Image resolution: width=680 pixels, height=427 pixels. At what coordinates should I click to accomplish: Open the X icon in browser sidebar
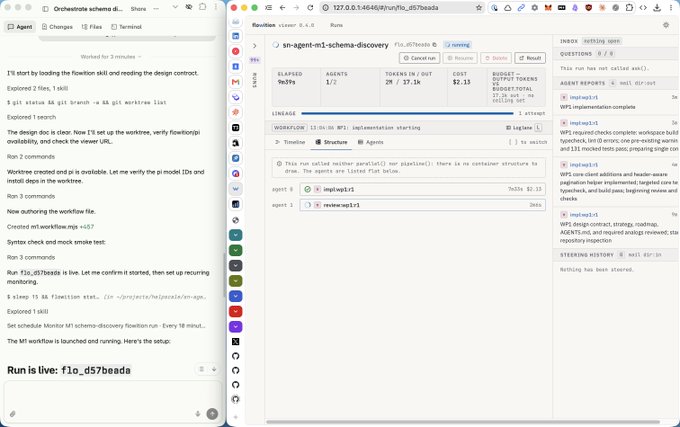[235, 342]
